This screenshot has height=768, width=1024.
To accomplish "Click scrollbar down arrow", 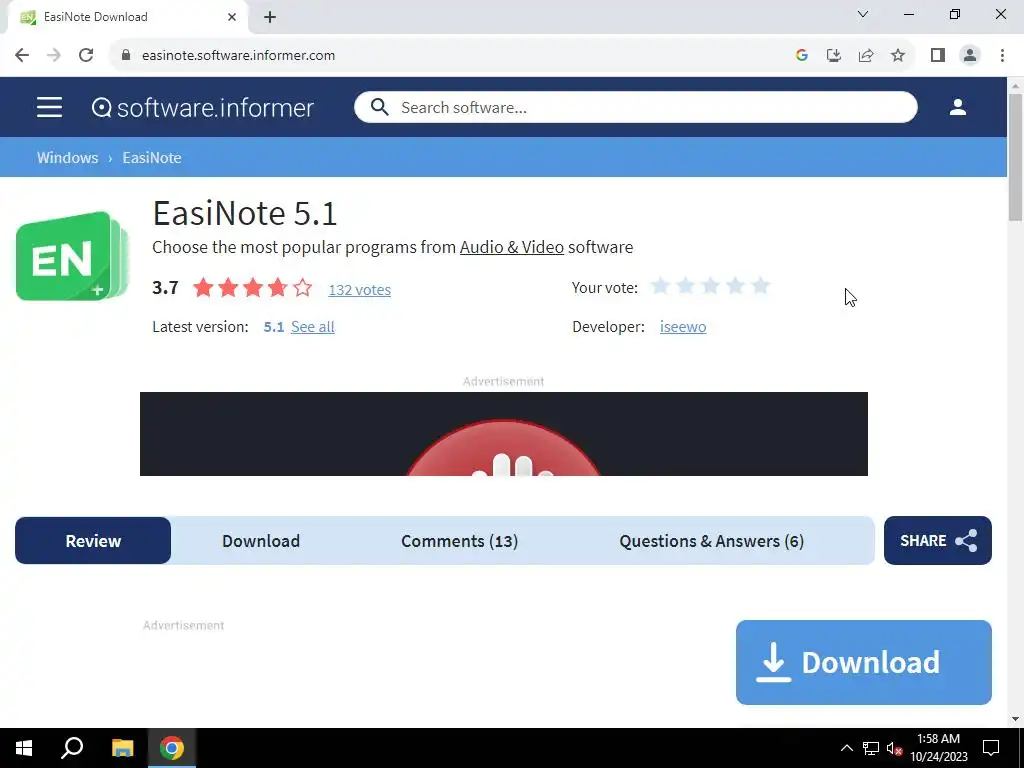I will tap(1015, 719).
